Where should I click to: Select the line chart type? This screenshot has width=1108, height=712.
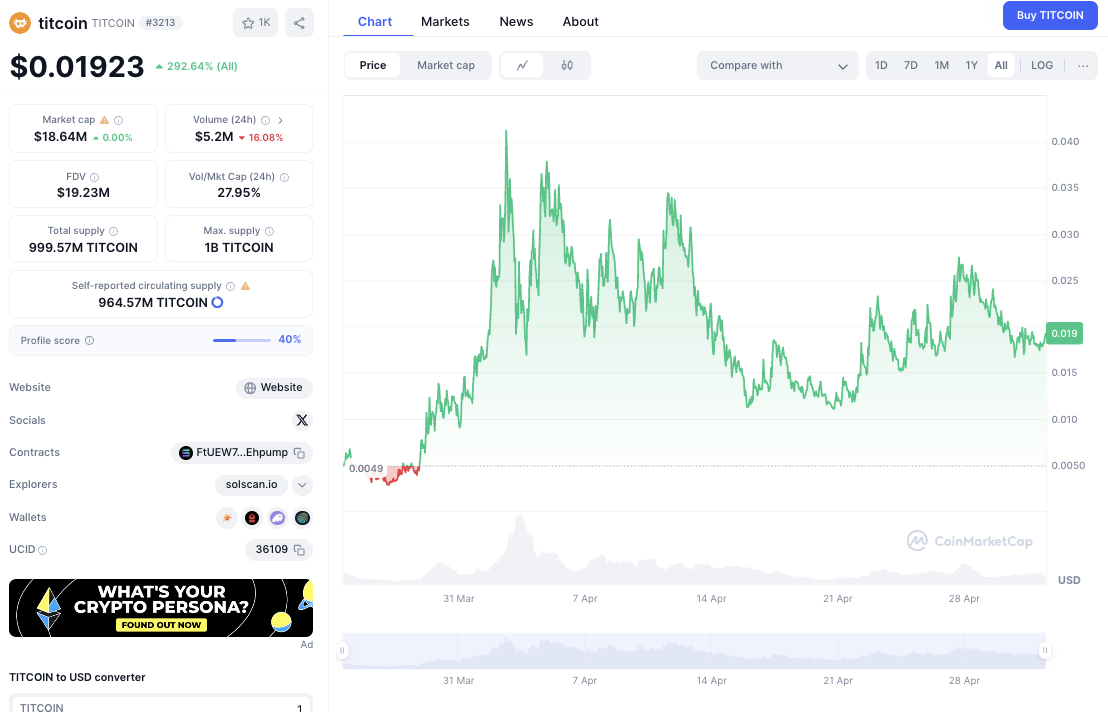522,66
